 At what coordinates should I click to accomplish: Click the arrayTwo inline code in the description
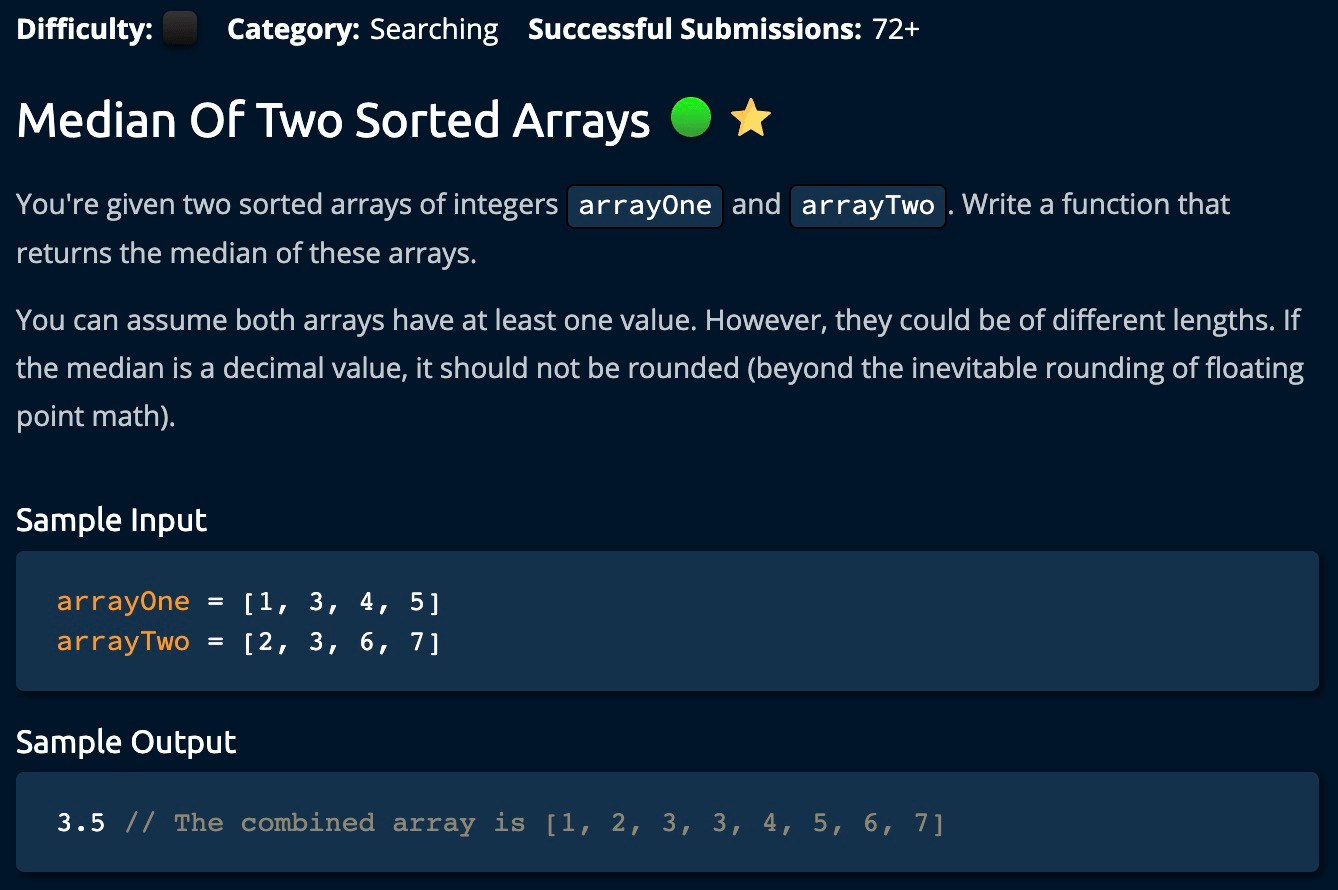click(867, 206)
